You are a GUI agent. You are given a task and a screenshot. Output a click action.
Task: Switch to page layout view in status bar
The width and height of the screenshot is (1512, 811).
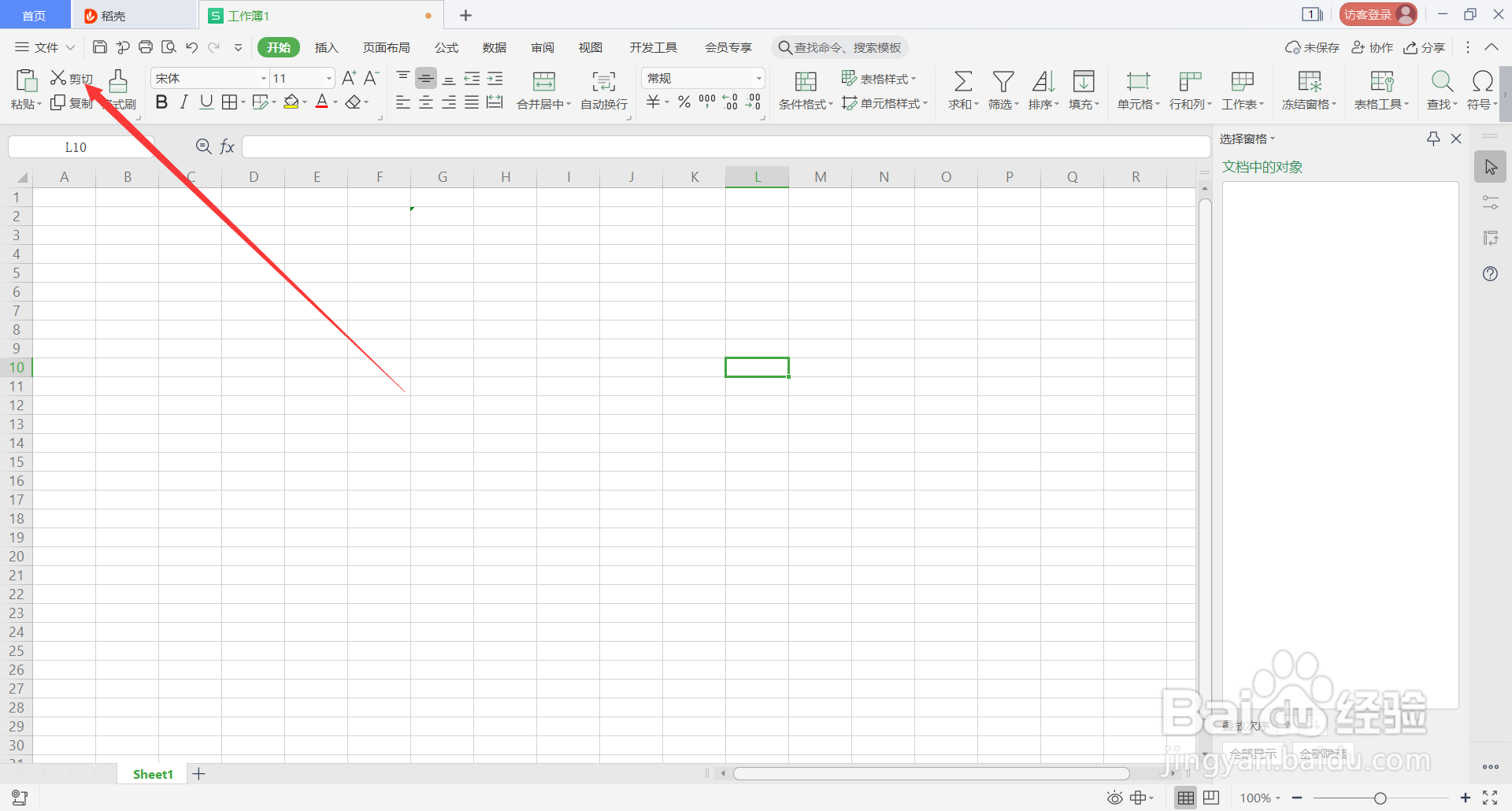1212,798
